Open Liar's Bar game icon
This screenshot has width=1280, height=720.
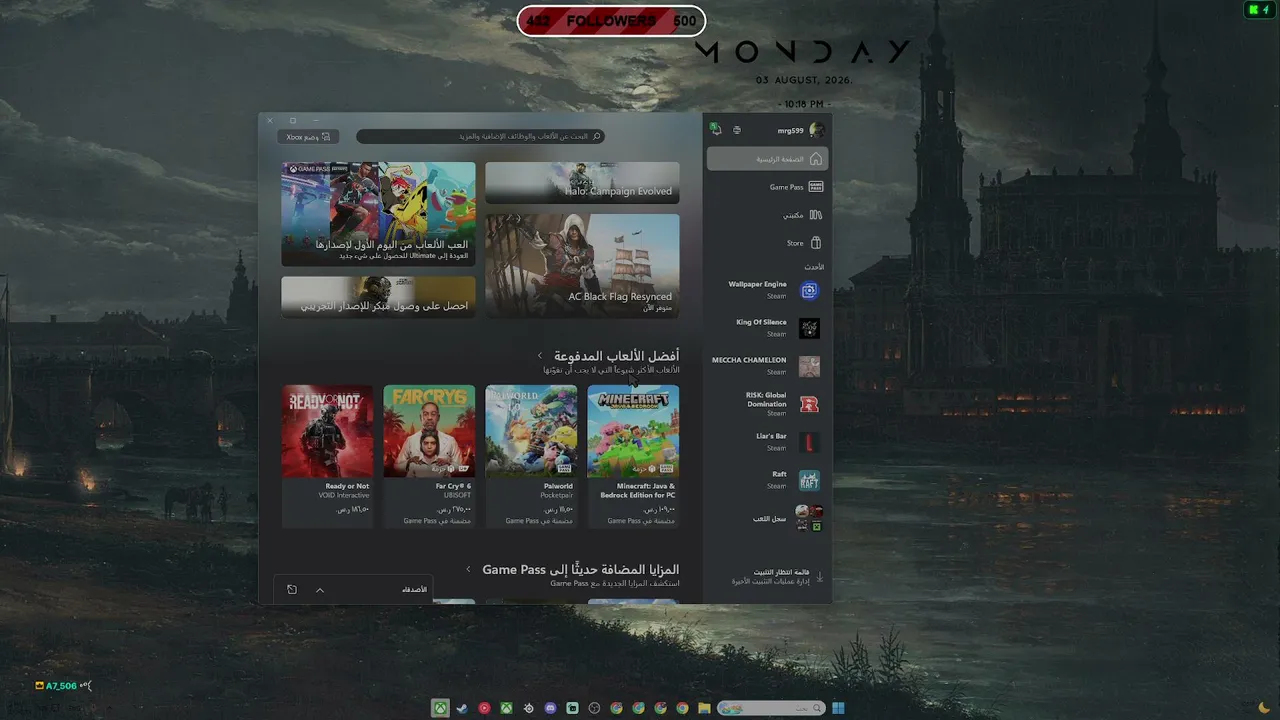(x=809, y=442)
